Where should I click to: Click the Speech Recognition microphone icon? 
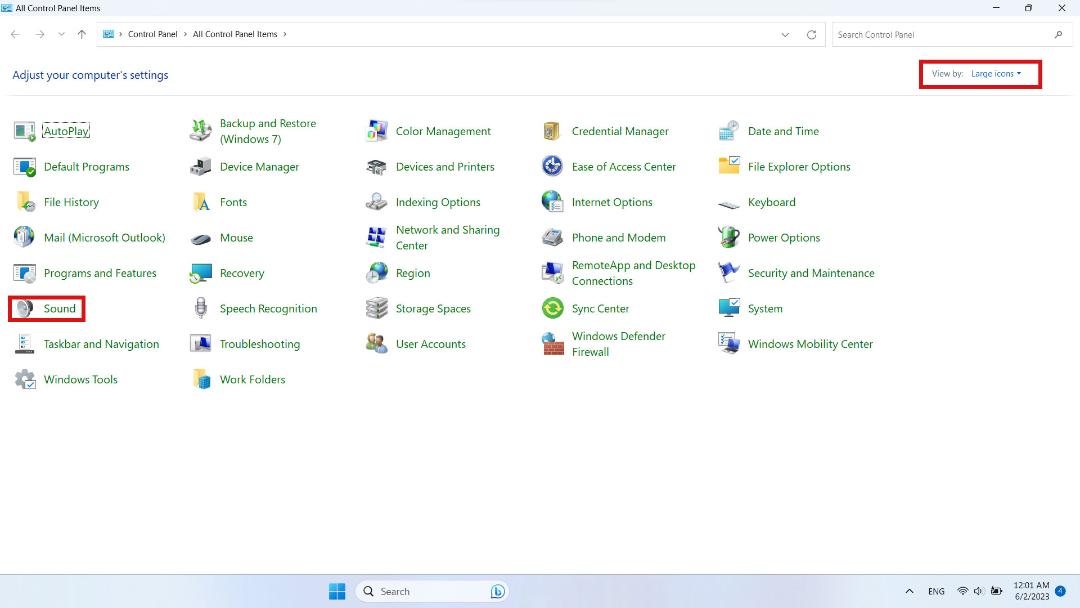pyautogui.click(x=200, y=308)
